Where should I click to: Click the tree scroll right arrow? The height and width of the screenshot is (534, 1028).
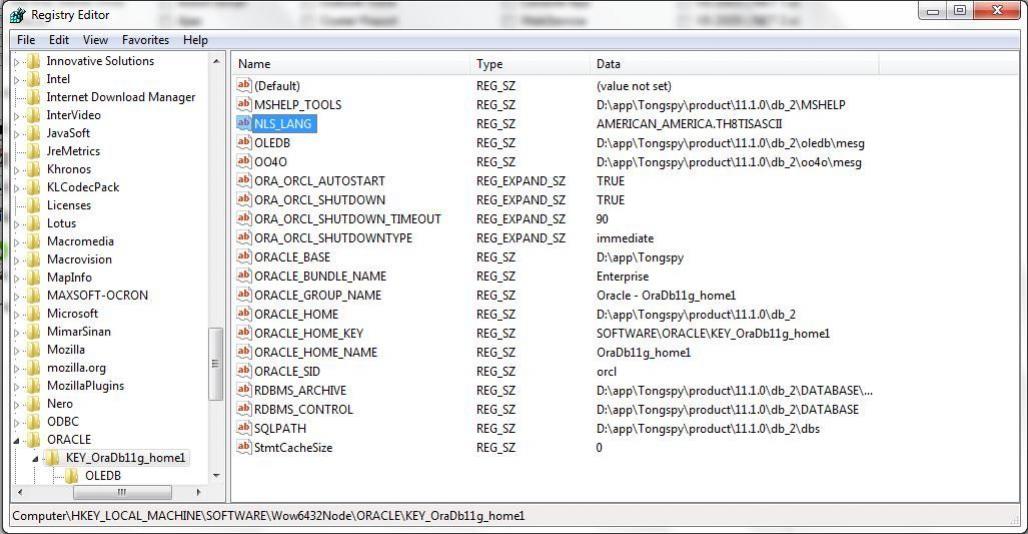click(x=198, y=491)
